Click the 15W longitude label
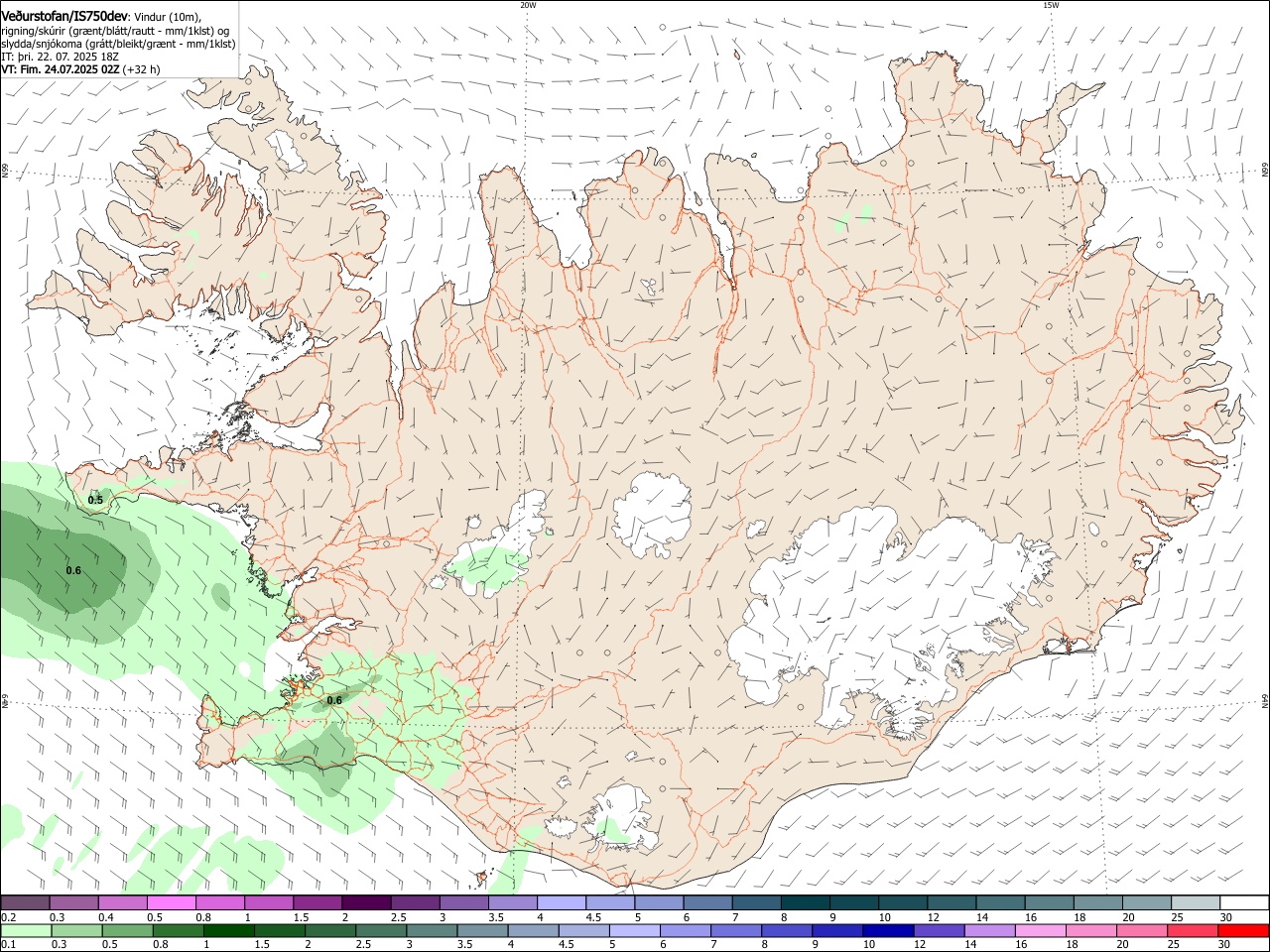Screen dimensions: 1270x952 pos(1051,5)
